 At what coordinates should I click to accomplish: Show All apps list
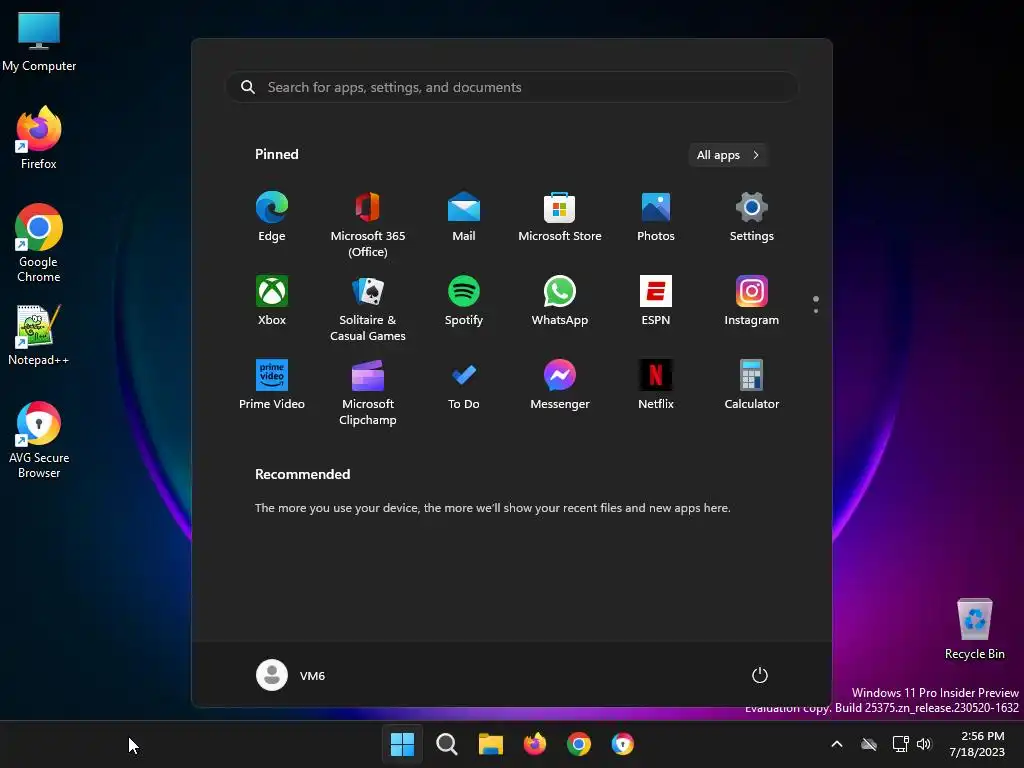pos(728,155)
